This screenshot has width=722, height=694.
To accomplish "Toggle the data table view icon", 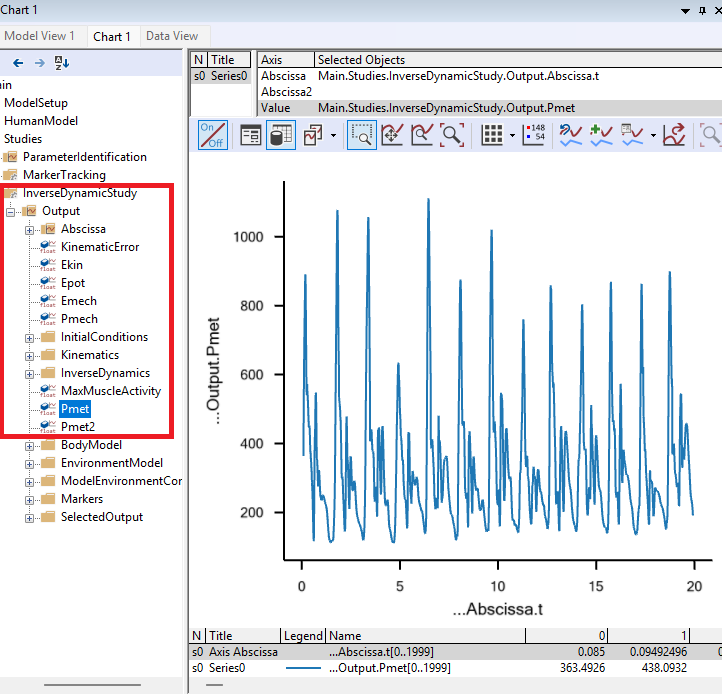I will tap(280, 135).
